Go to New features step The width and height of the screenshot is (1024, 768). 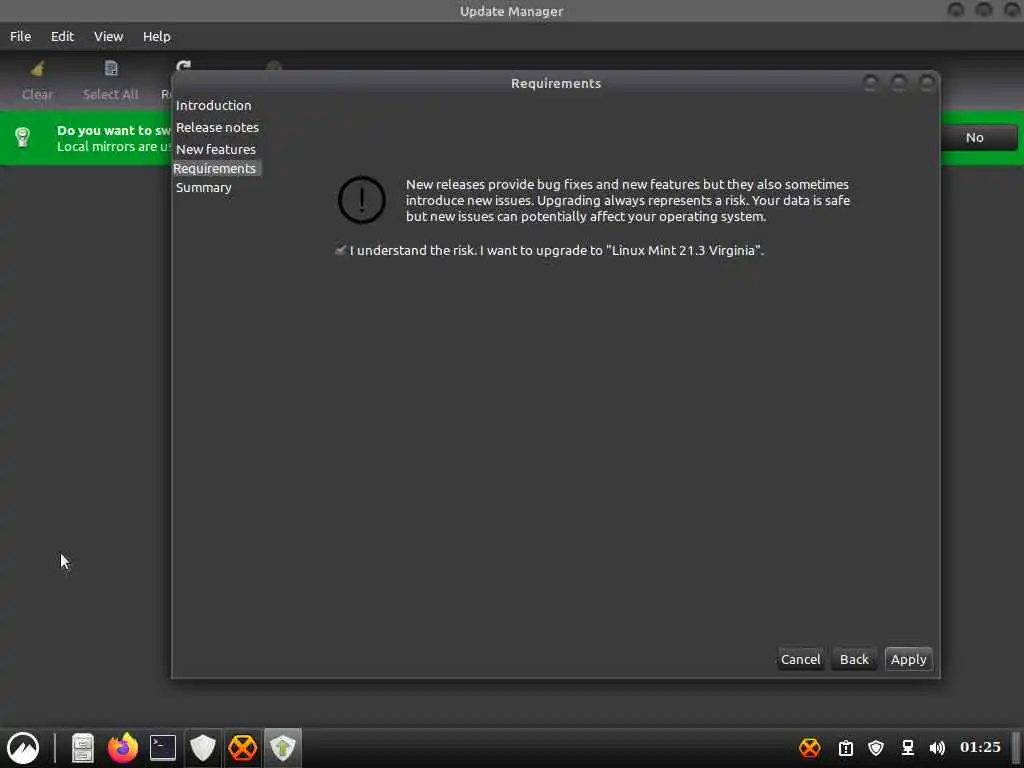(216, 150)
